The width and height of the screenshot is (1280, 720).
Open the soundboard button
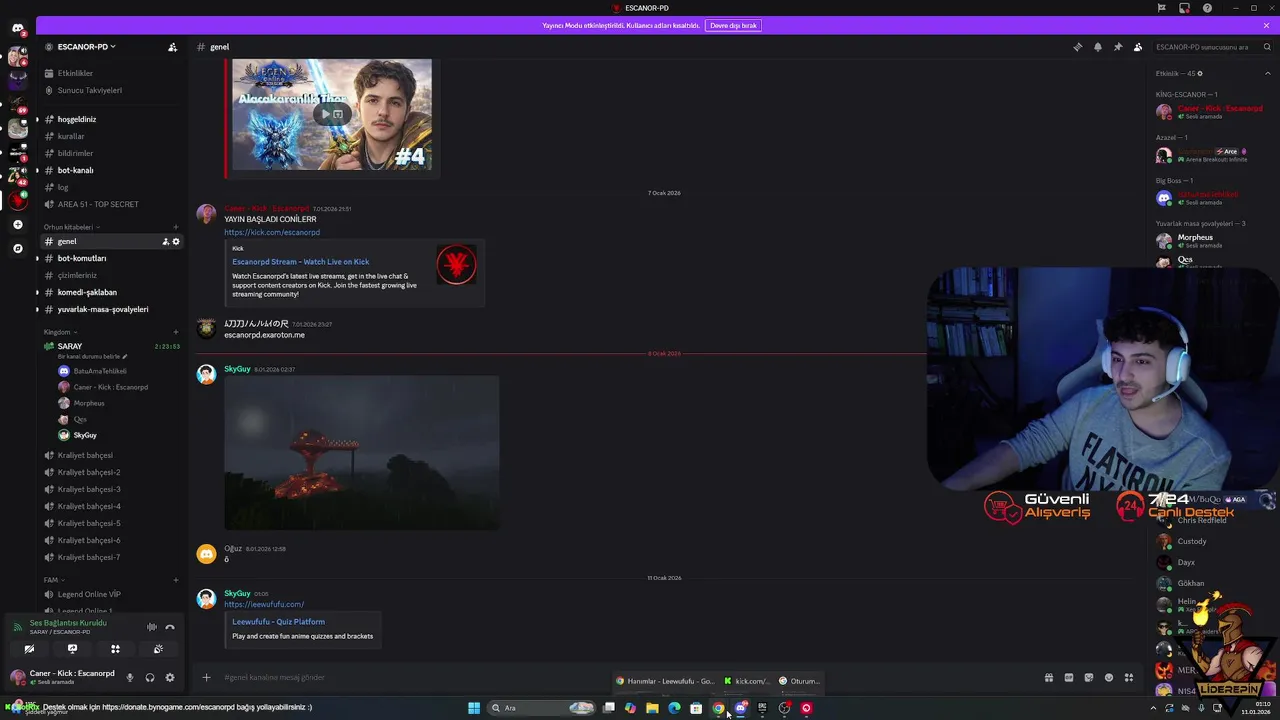point(158,649)
